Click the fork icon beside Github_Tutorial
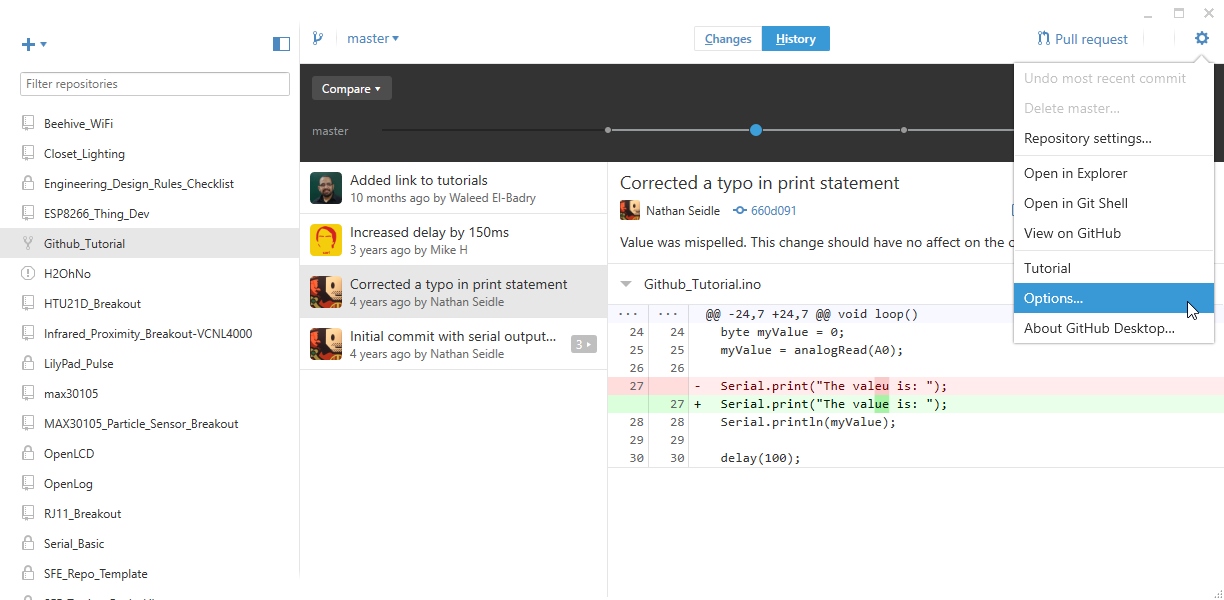 click(28, 244)
